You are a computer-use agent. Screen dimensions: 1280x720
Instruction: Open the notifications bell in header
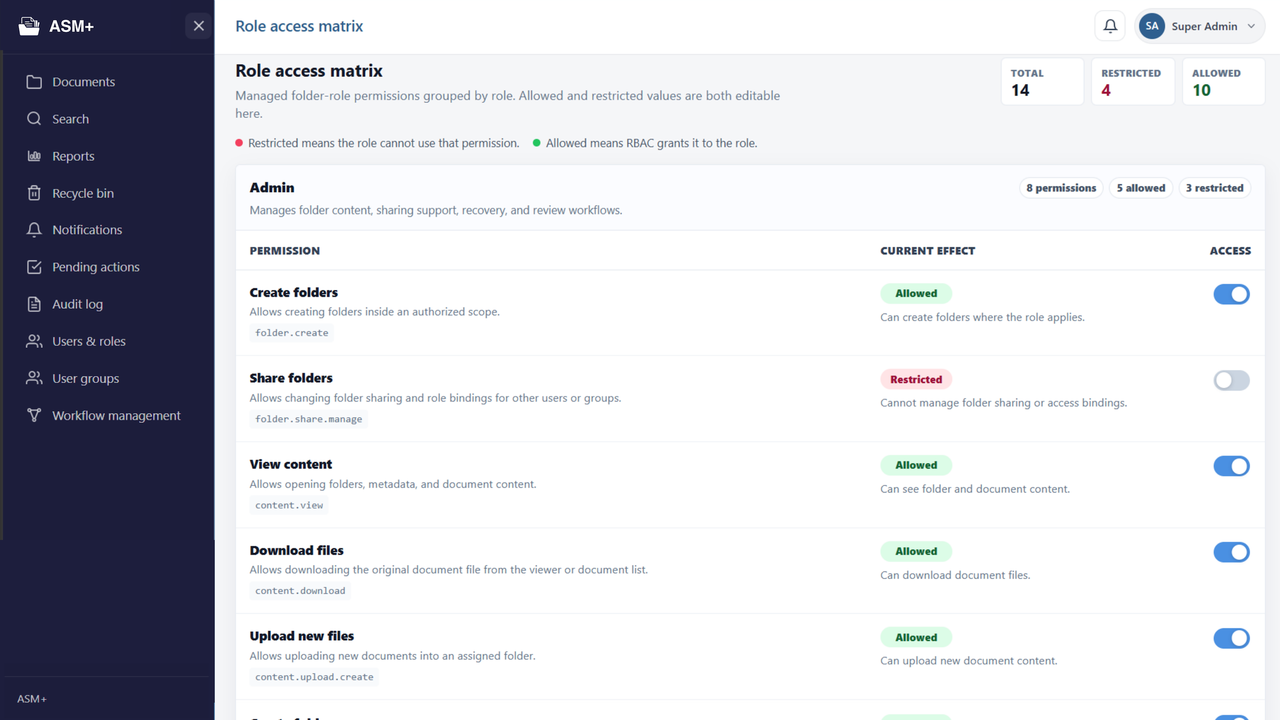(x=1110, y=27)
